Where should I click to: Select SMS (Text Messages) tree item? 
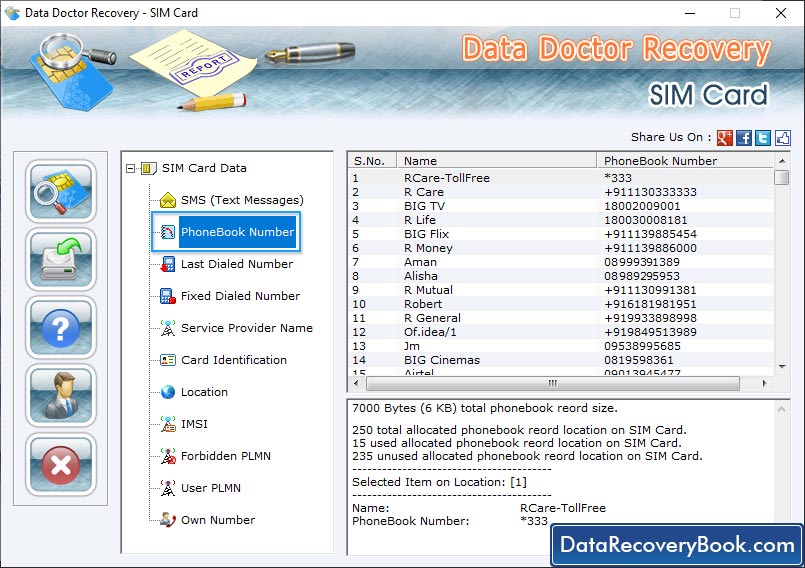tap(242, 200)
